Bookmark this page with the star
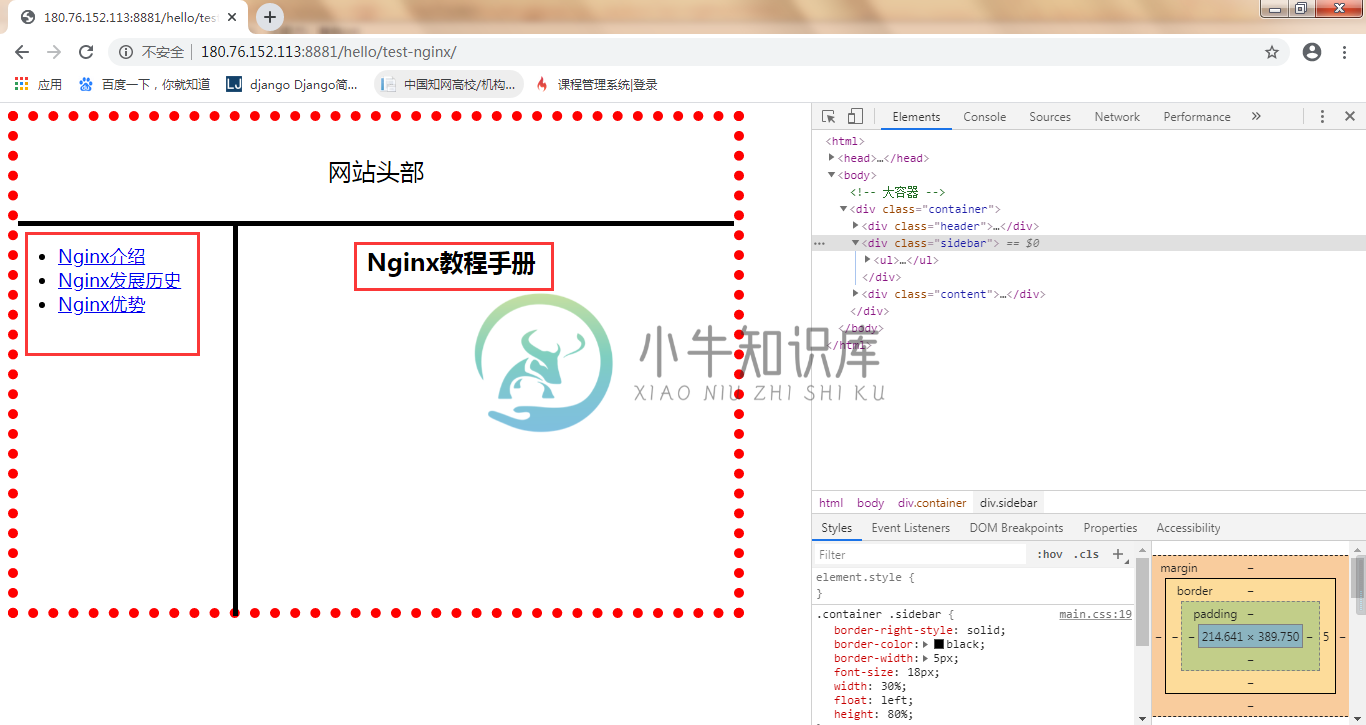This screenshot has height=725, width=1366. pyautogui.click(x=1272, y=52)
